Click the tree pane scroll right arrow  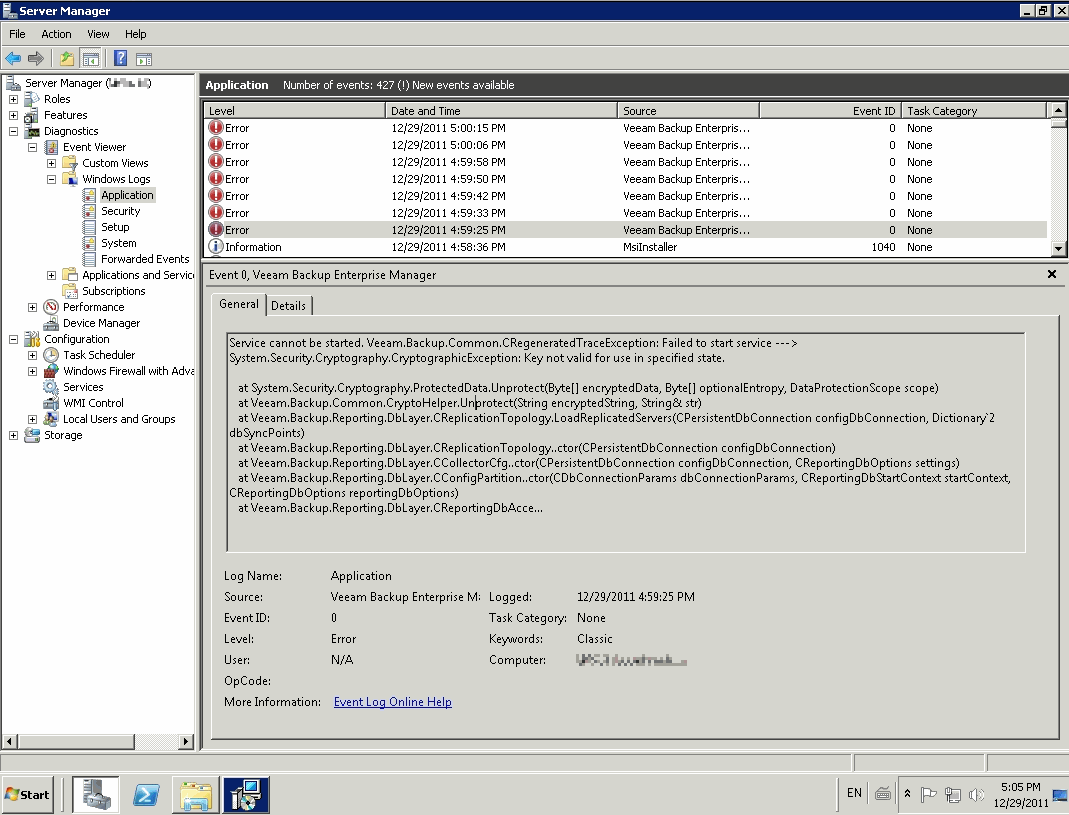185,741
